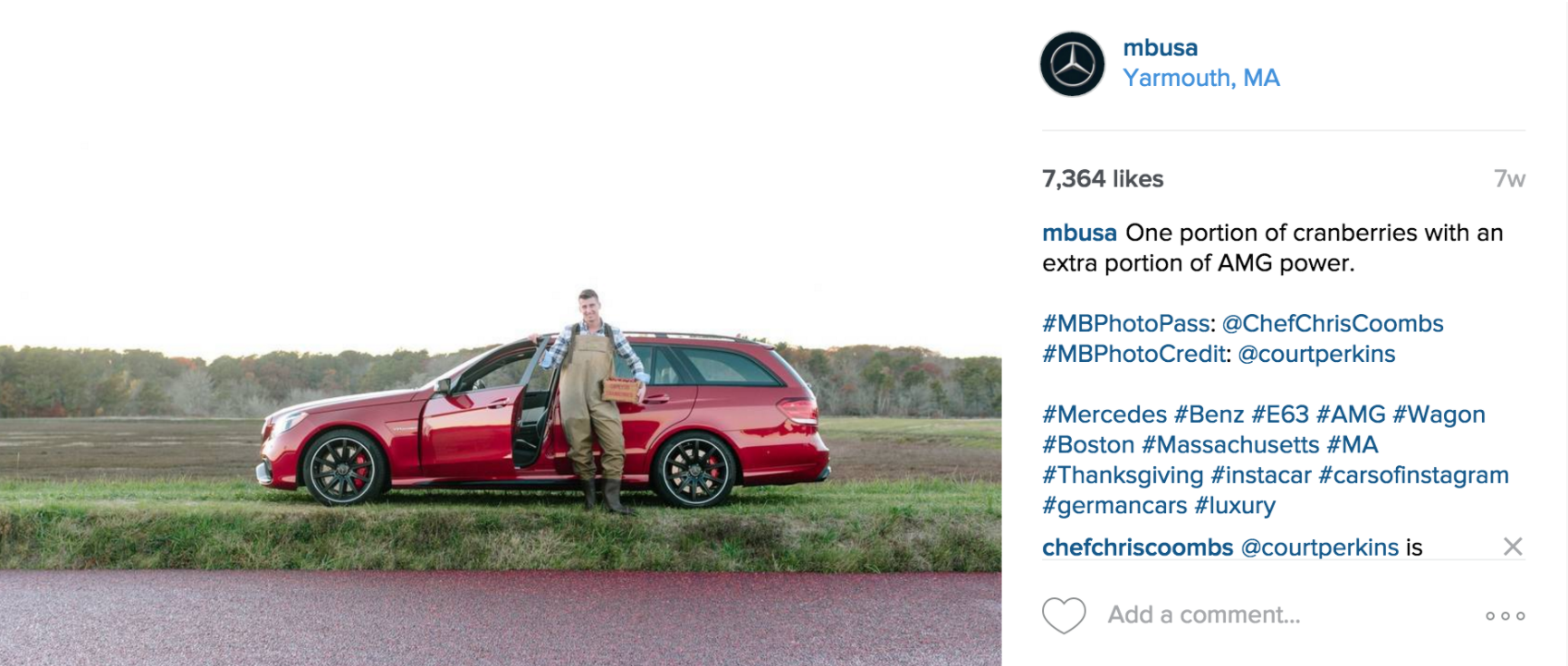Open the #Thanksgiving hashtag
This screenshot has height=666, width=1568.
(x=1123, y=475)
